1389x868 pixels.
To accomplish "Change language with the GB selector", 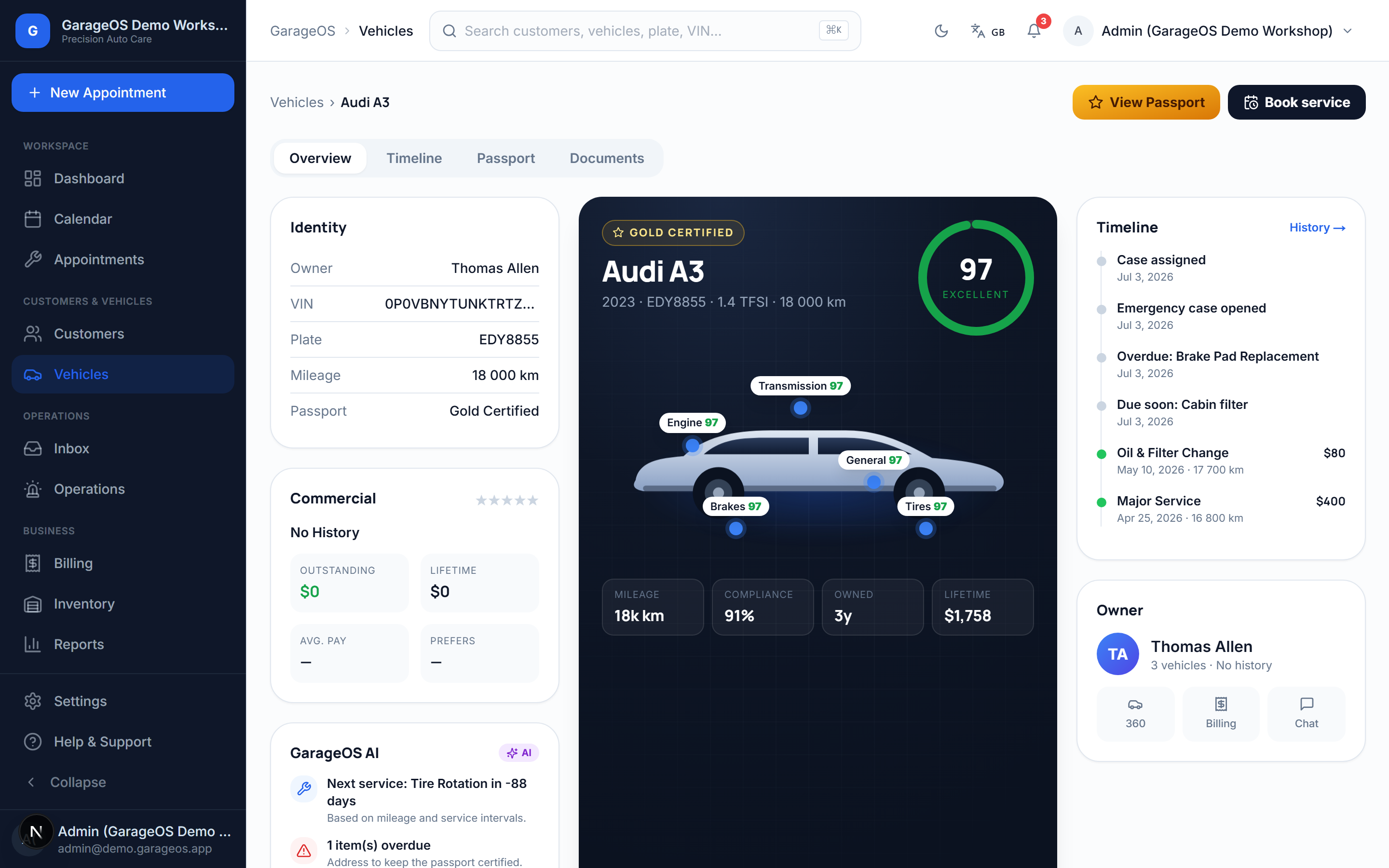I will pyautogui.click(x=987, y=31).
